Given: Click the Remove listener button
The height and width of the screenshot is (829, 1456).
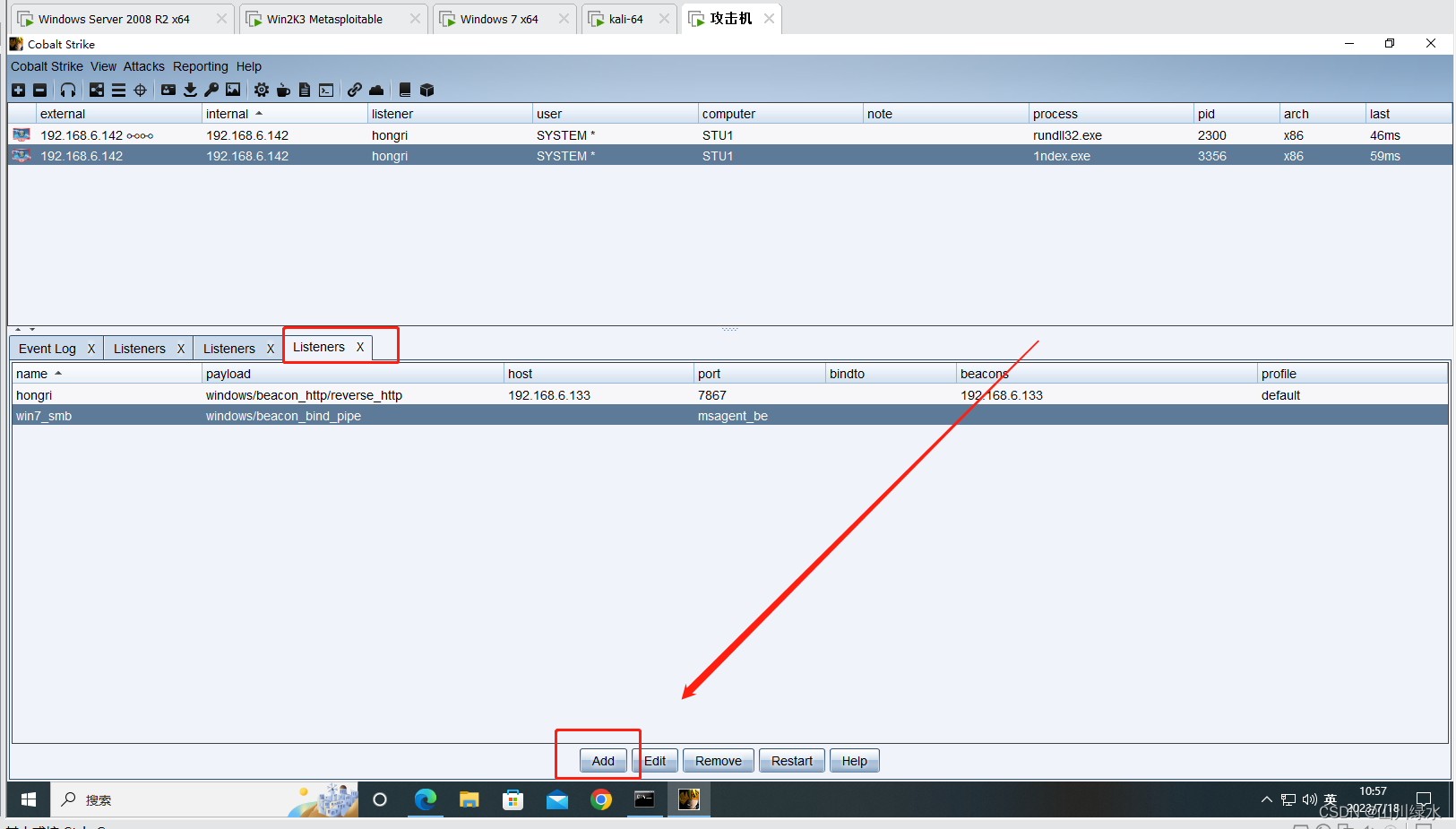Looking at the screenshot, I should point(719,761).
